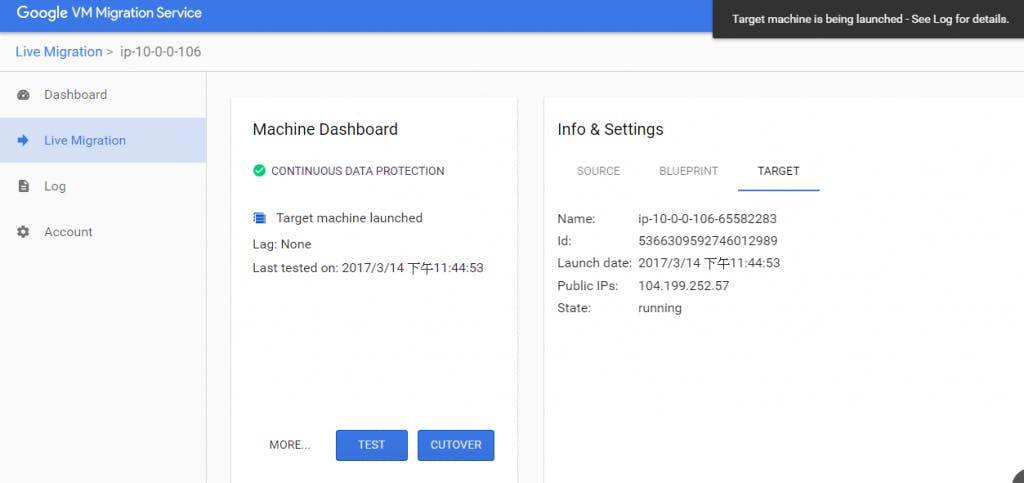Select the TARGET tab
1024x483 pixels.
pos(778,171)
